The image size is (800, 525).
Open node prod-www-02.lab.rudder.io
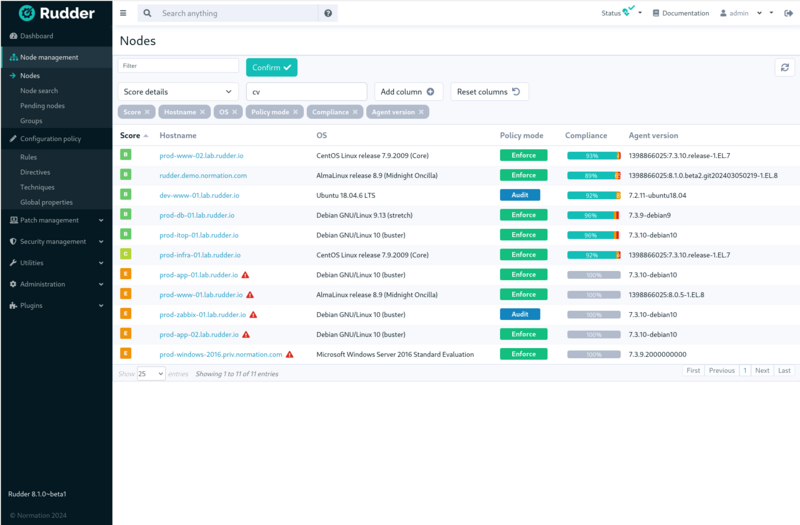point(201,156)
